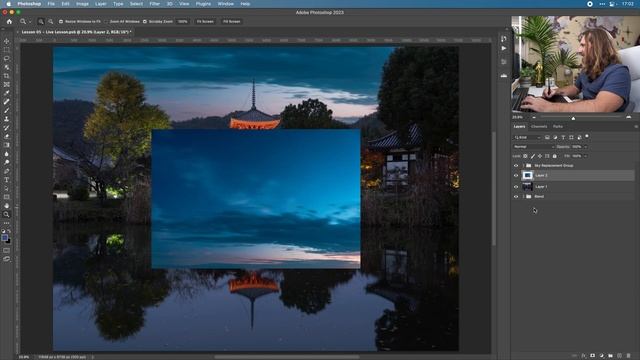640x360 pixels.
Task: Select the Hand tool
Action: point(7,206)
